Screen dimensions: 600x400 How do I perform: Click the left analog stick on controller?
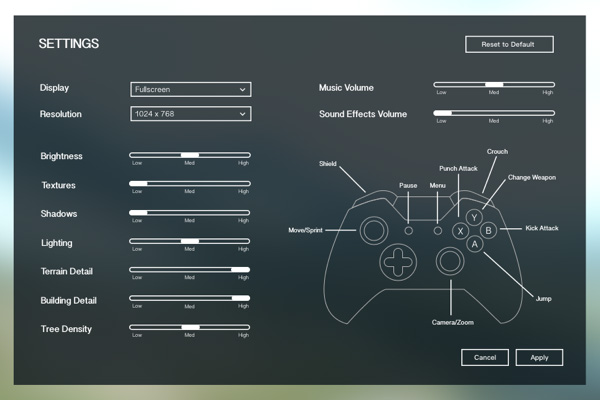tap(372, 230)
